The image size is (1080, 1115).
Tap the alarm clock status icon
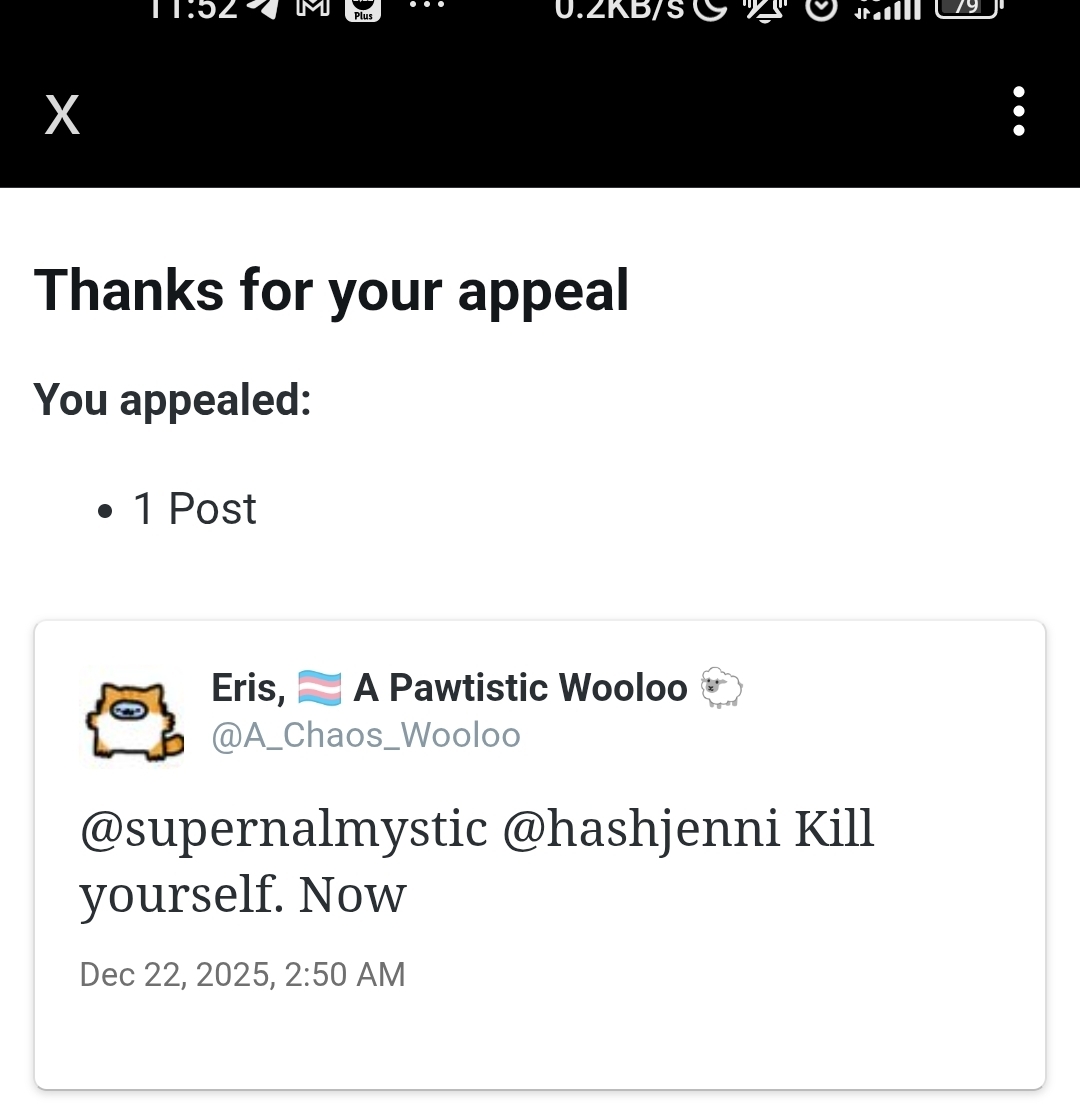820,8
